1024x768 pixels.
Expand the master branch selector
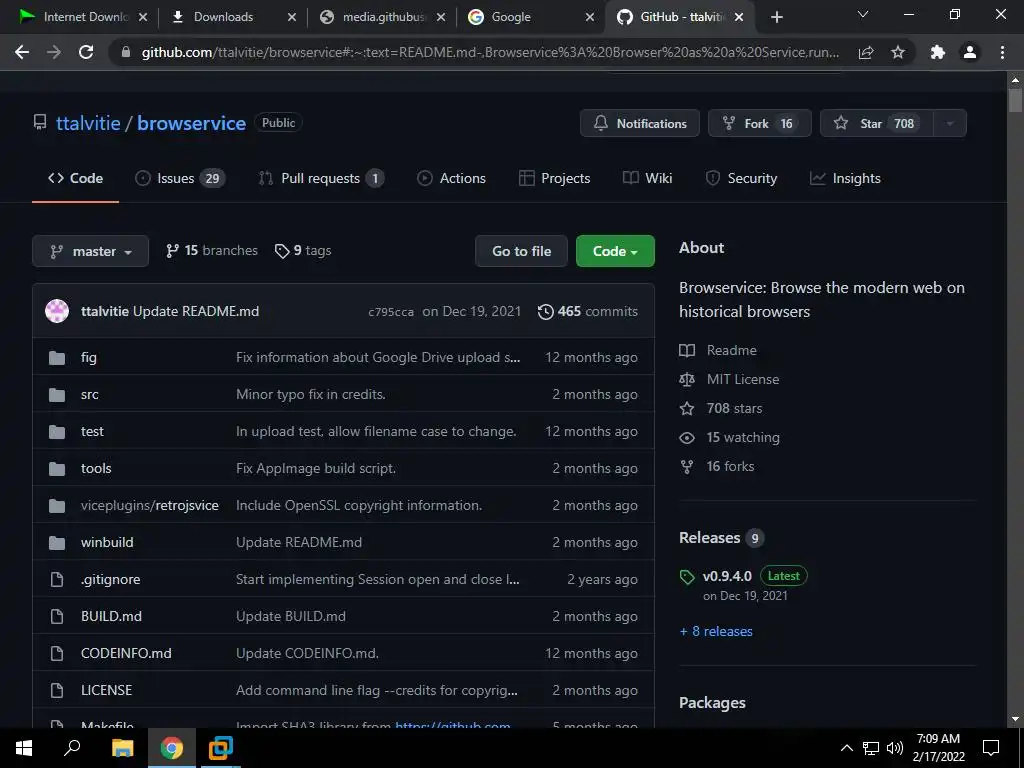point(90,251)
